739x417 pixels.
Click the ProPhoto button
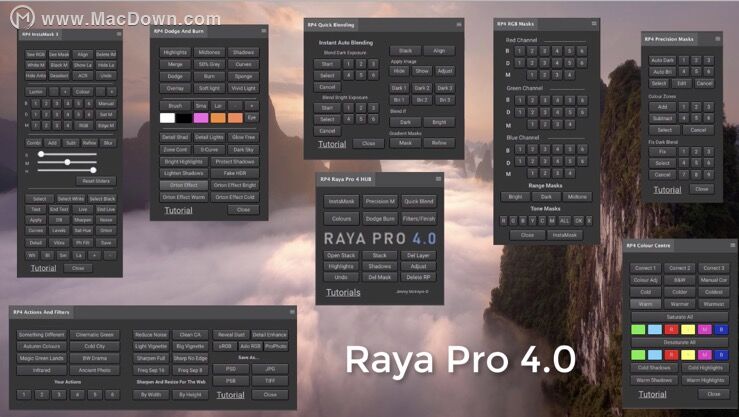point(276,346)
